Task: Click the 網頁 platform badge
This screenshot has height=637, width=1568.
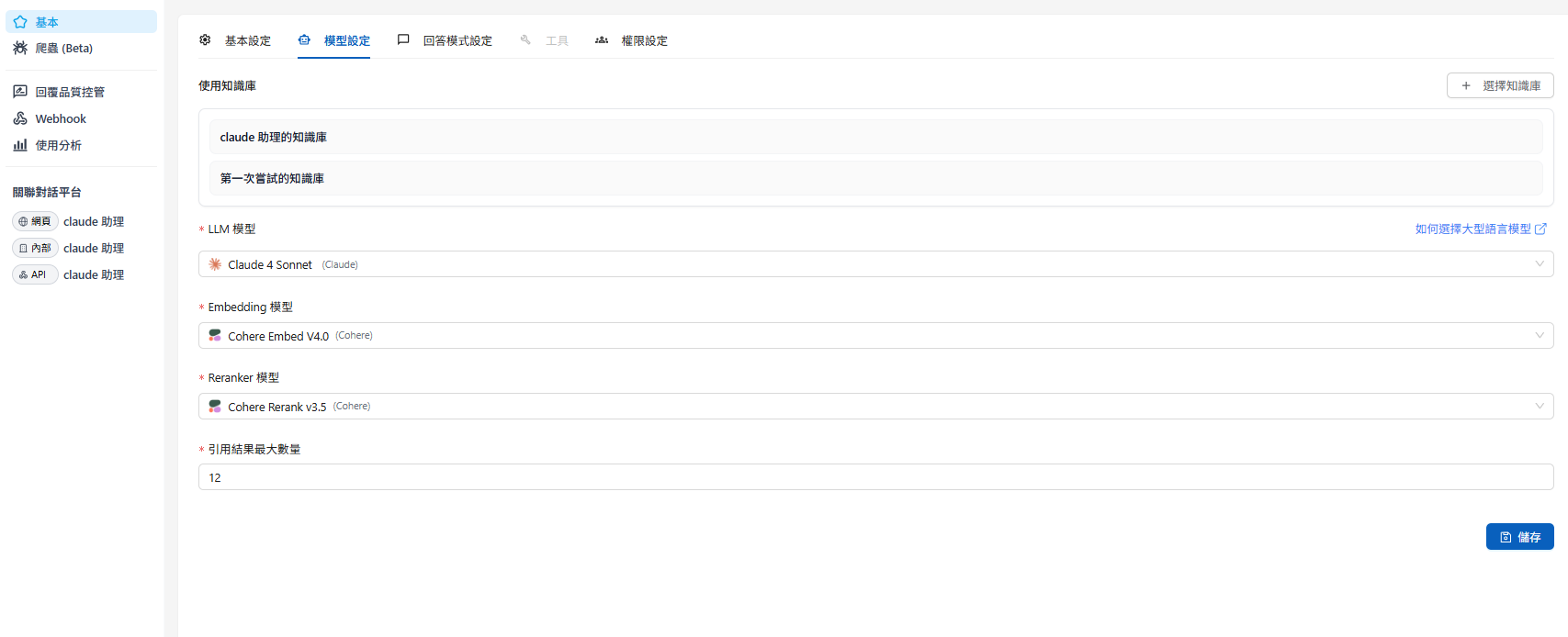Action: pyautogui.click(x=36, y=221)
